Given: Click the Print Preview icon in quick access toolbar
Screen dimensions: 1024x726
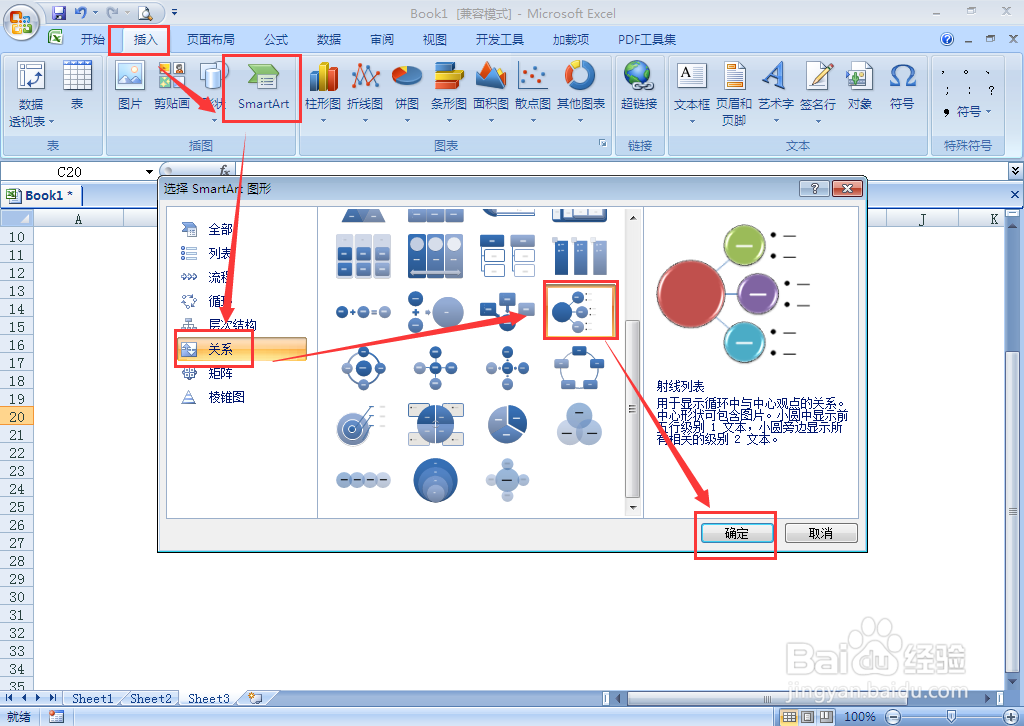Looking at the screenshot, I should [145, 12].
